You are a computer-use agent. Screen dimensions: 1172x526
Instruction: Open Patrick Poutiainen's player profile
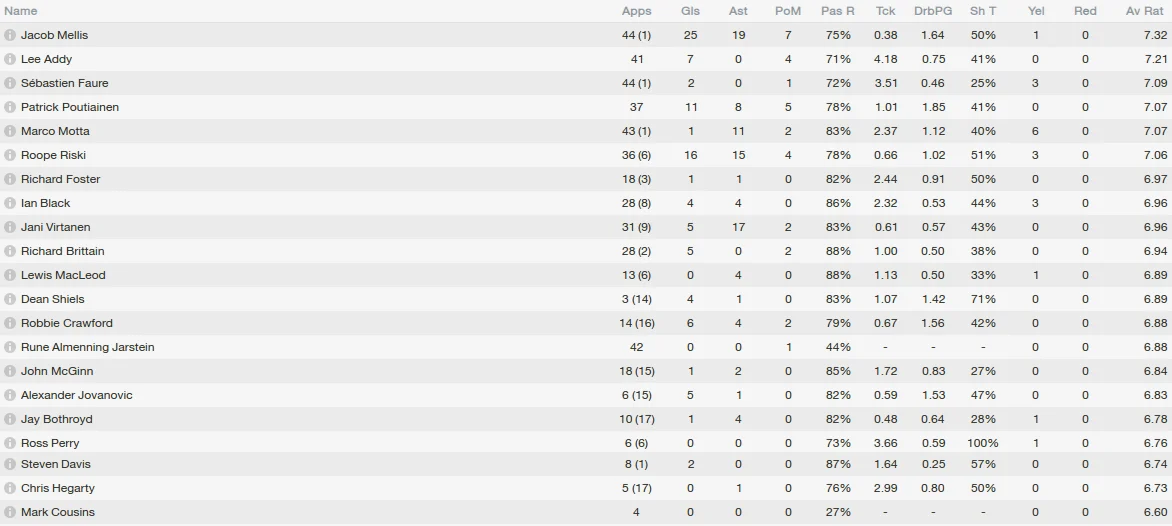click(70, 107)
